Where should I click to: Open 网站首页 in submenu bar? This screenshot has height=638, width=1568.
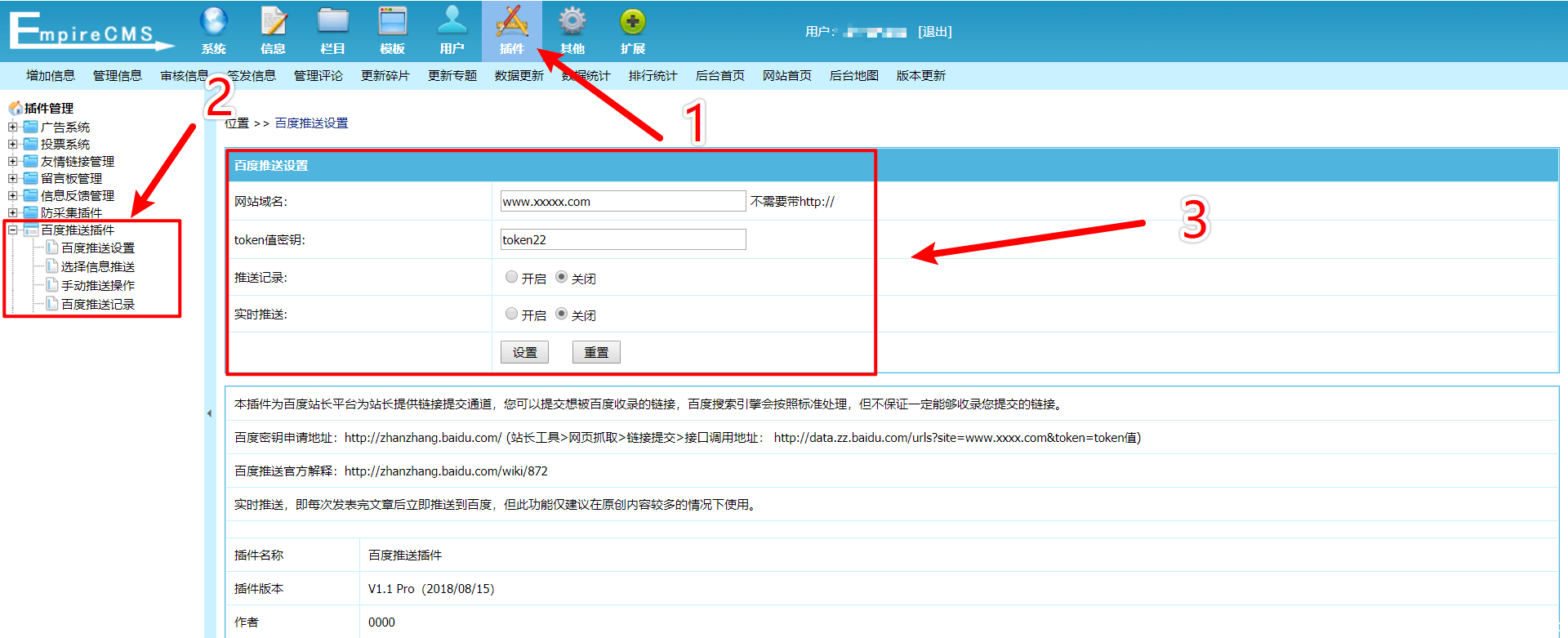(787, 76)
